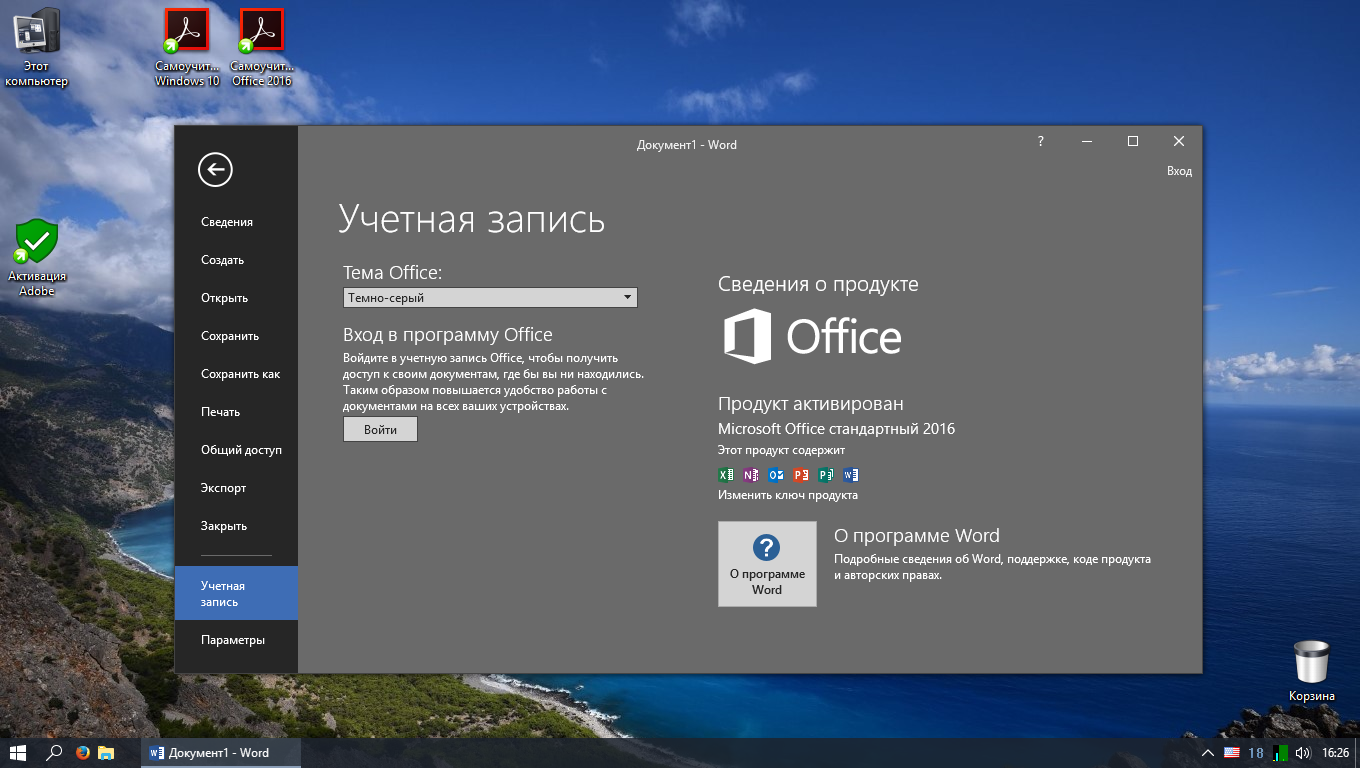Open the 'Общий доступ' backstage tab
Viewport: 1360px width, 768px height.
click(x=236, y=450)
